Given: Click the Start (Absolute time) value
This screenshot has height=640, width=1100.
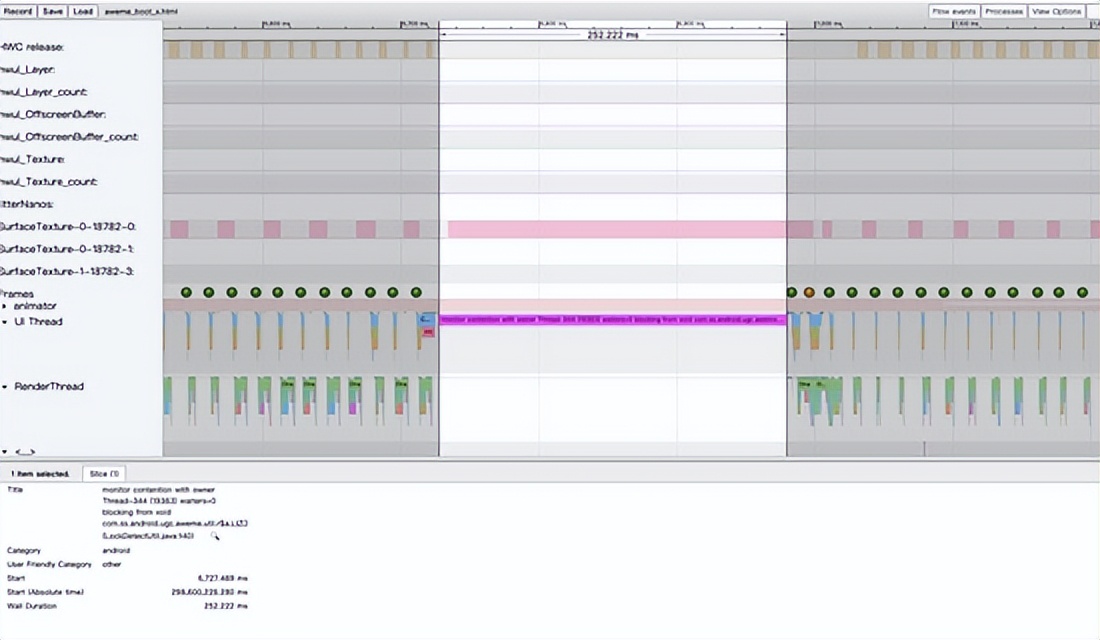Looking at the screenshot, I should point(209,592).
